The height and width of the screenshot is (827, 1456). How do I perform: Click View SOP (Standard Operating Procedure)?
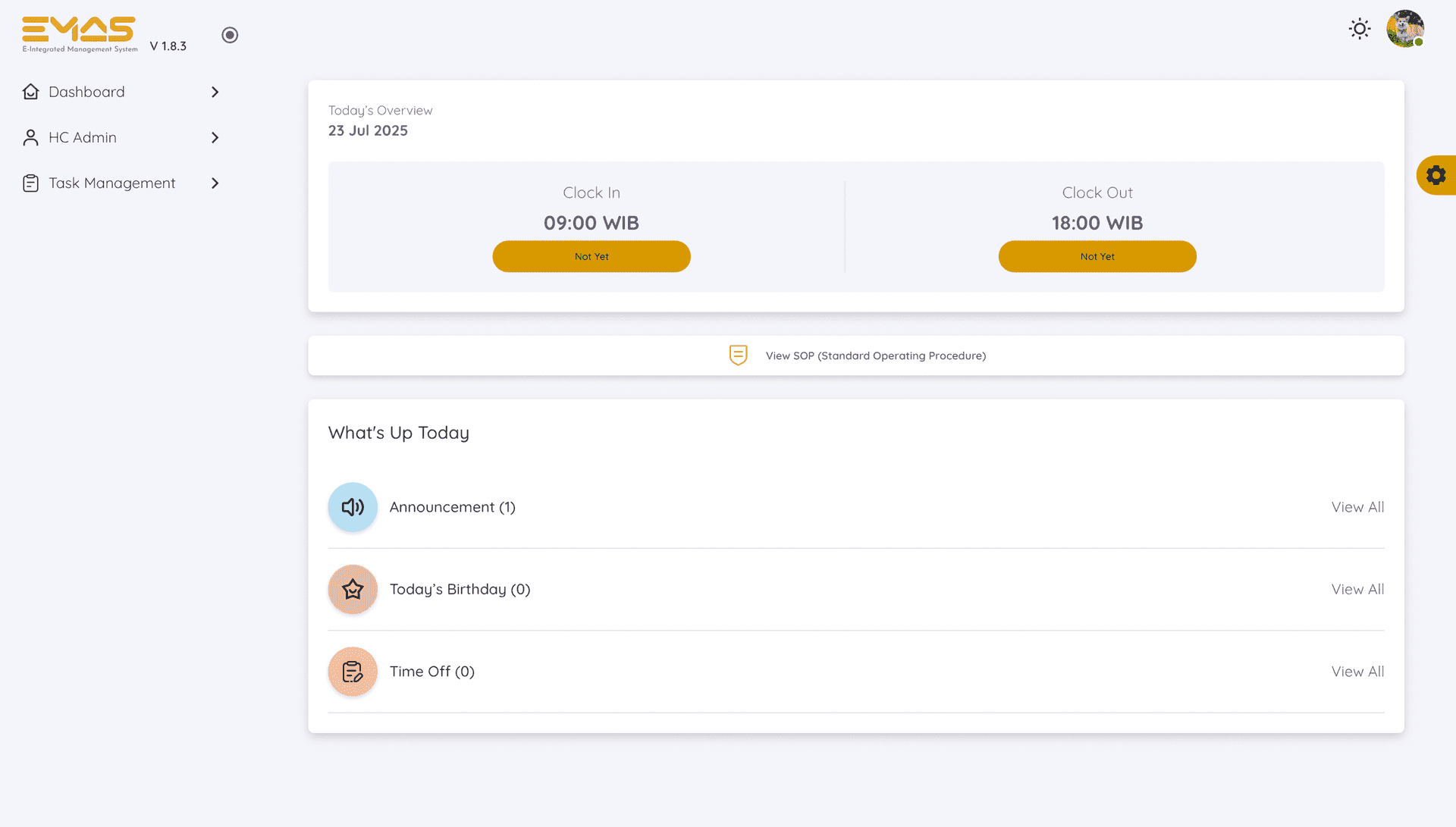(875, 356)
